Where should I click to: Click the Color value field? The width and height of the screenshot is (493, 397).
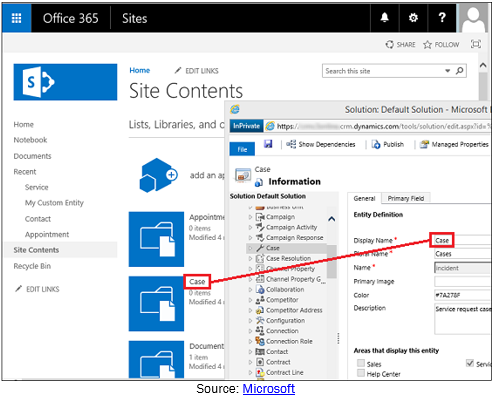pyautogui.click(x=463, y=295)
